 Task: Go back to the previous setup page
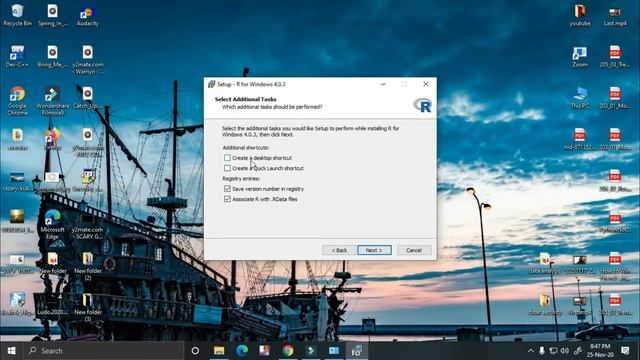point(339,250)
